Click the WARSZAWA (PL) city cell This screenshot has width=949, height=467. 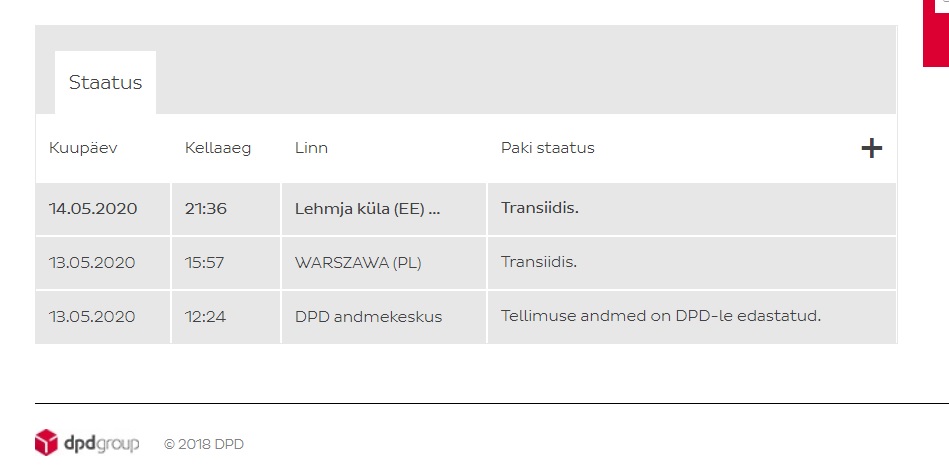click(x=384, y=263)
